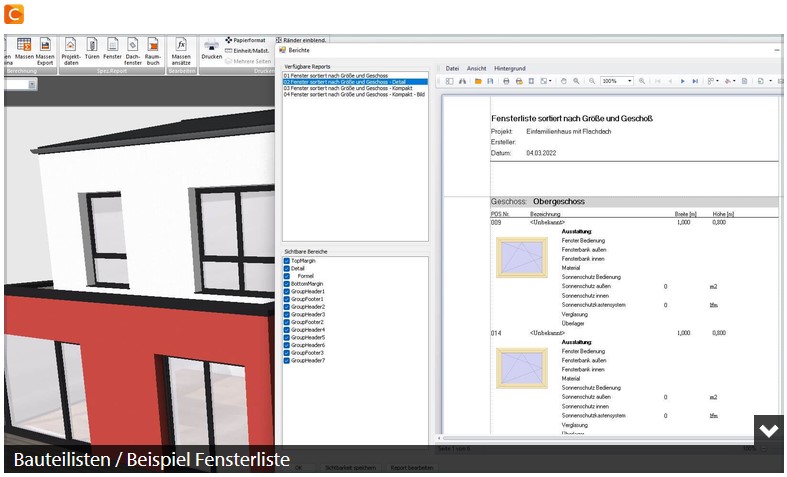Expand the scale tool dropdown arrow
The height and width of the screenshot is (477, 787).
click(x=551, y=81)
